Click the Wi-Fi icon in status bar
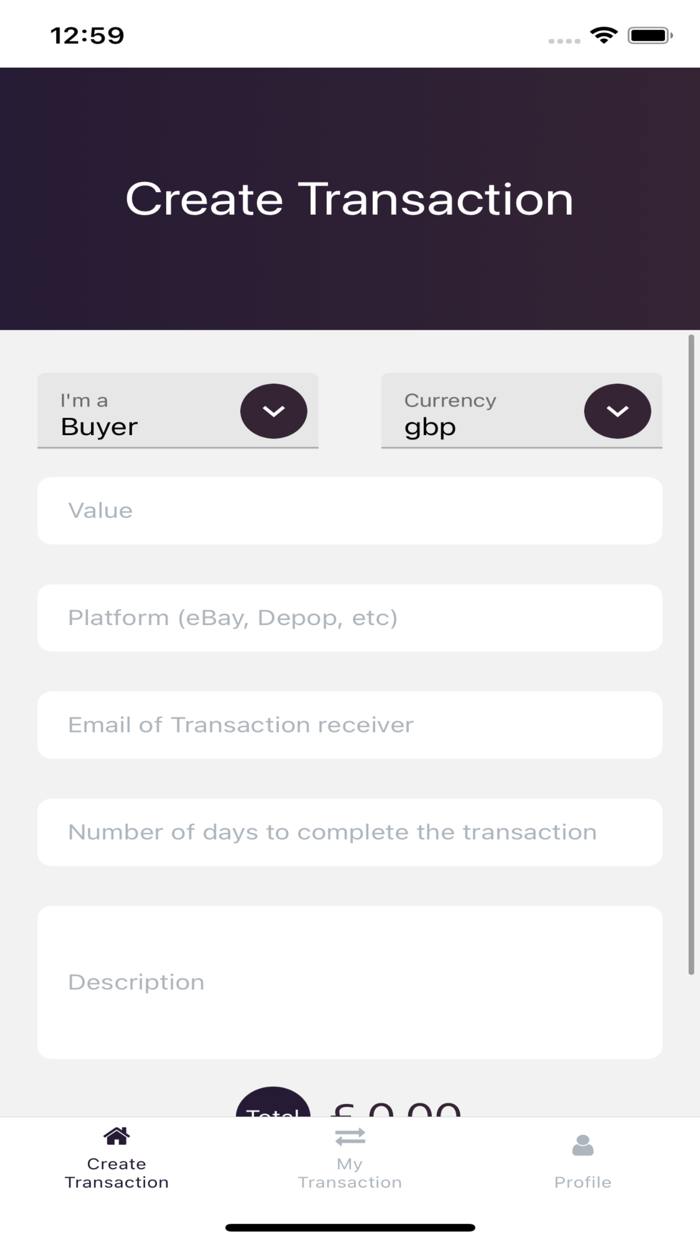 [604, 36]
